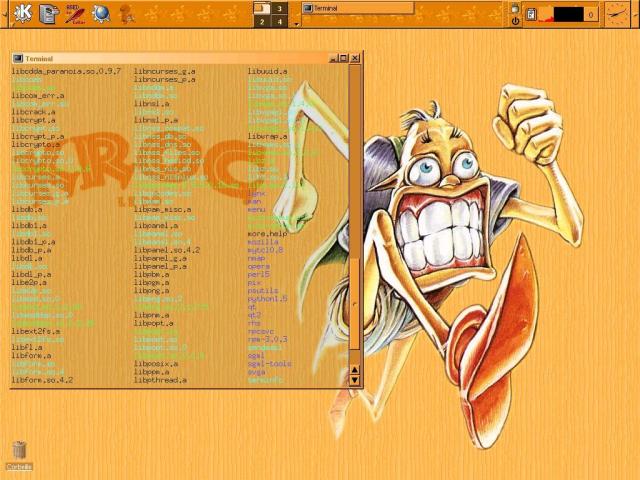This screenshot has width=640, height=480.
Task: Click libpng.a entry
Action: click(151, 291)
